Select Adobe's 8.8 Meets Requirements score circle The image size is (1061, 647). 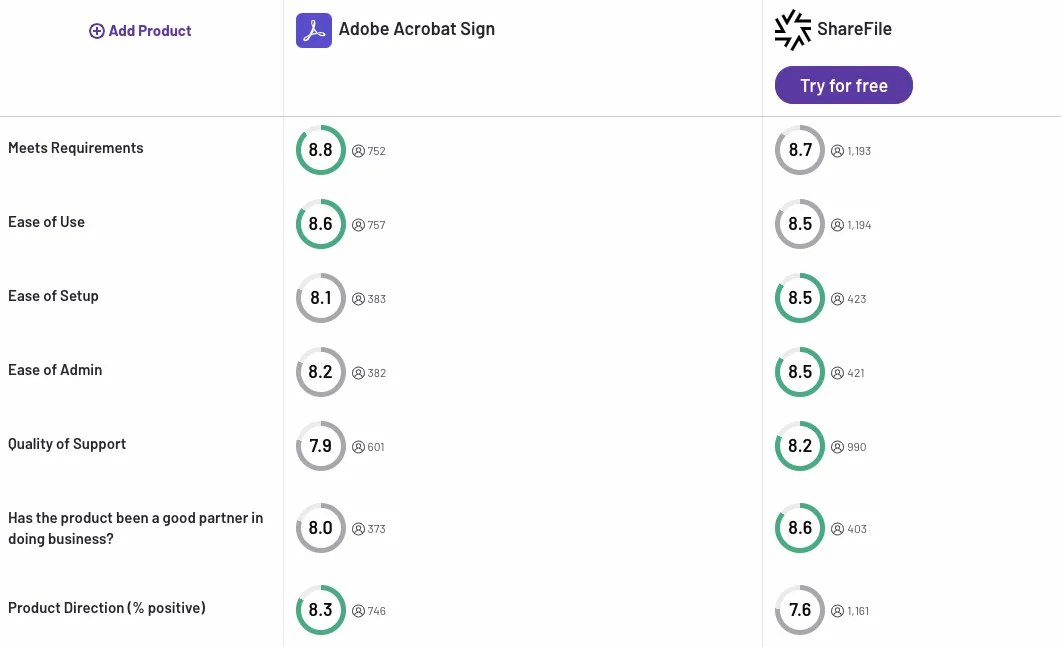pos(320,149)
